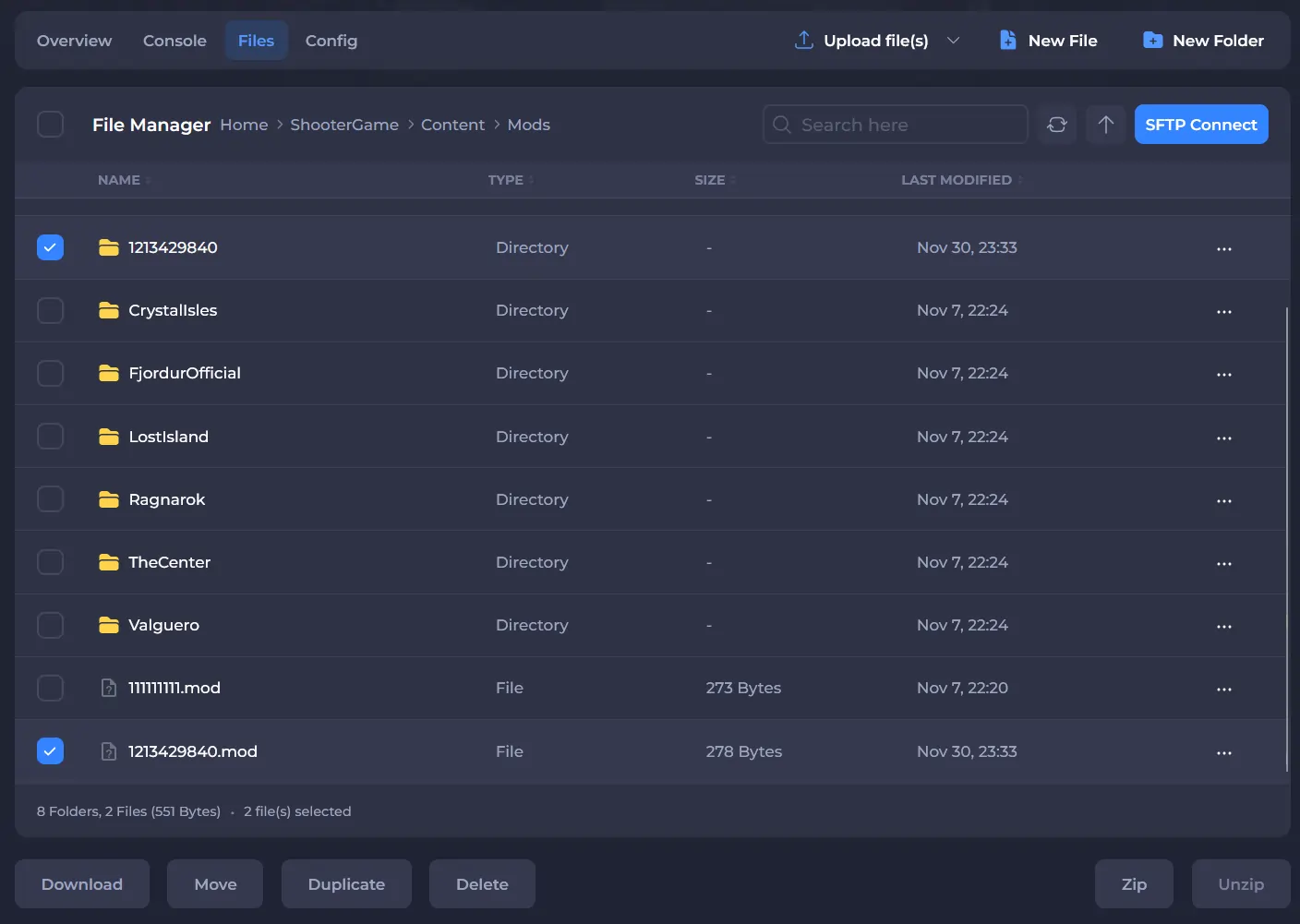Switch to the Config tab

(331, 41)
